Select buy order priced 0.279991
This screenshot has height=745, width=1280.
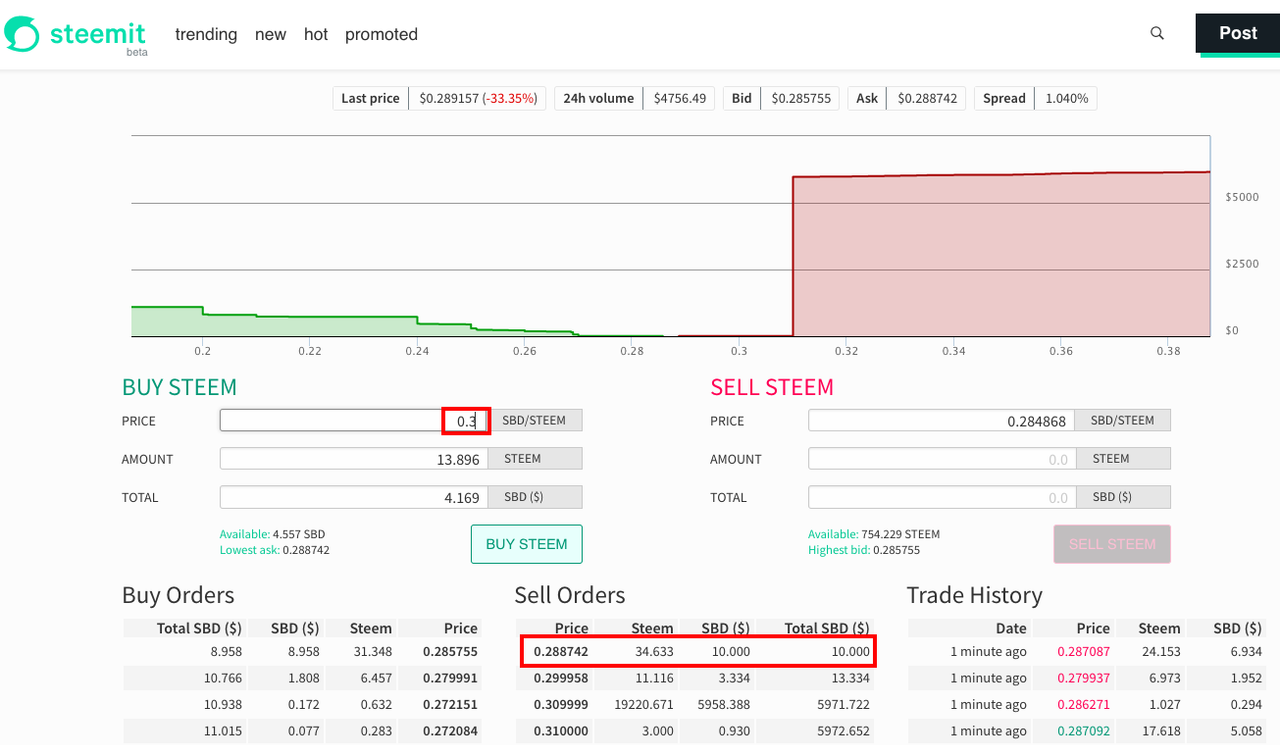point(303,678)
